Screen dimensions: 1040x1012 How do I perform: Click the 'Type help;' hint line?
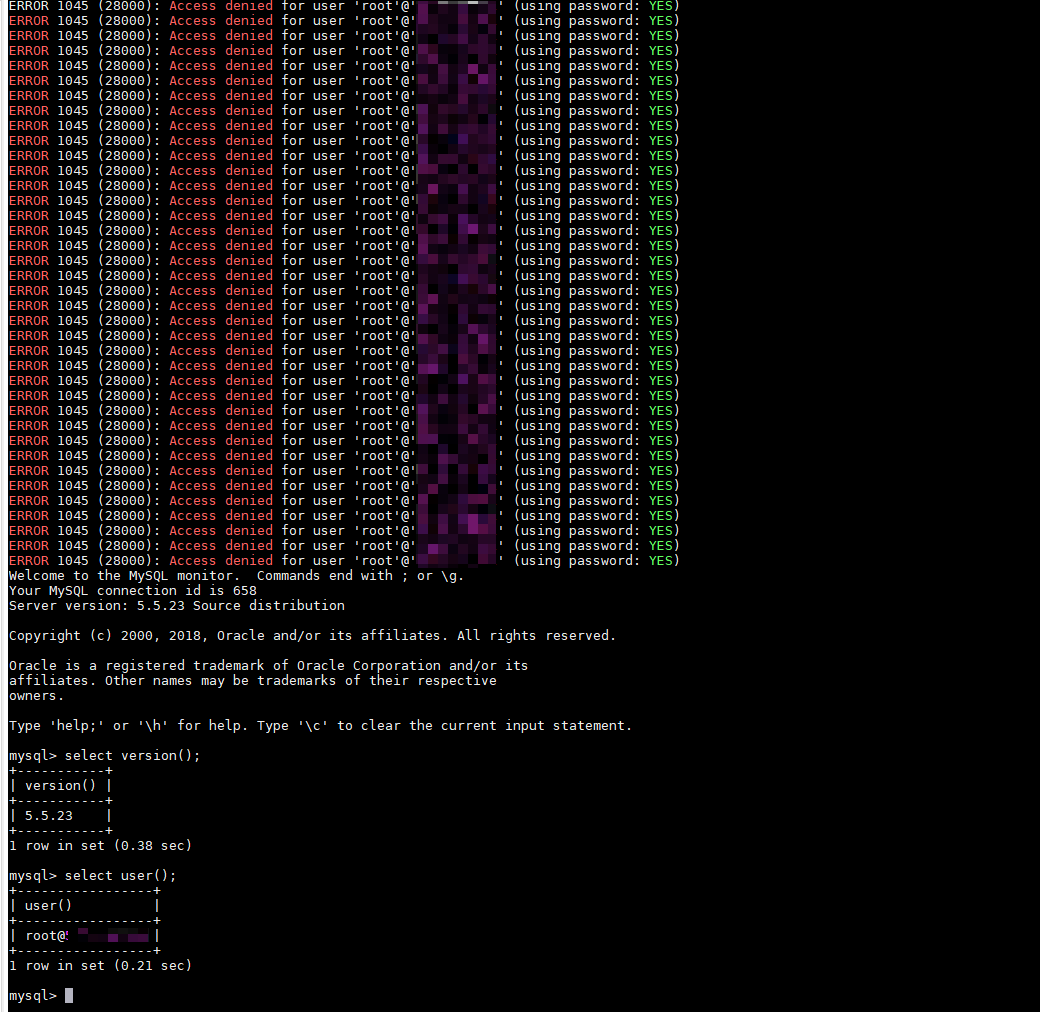320,726
